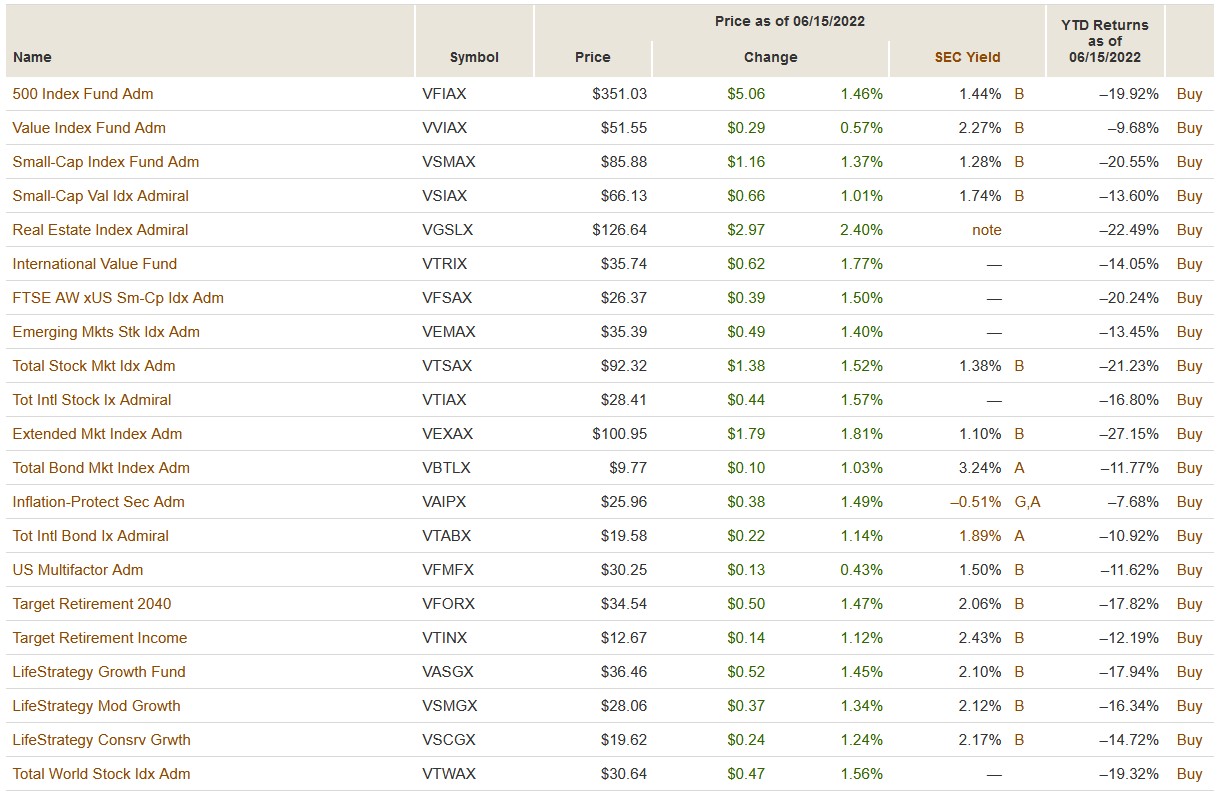The height and width of the screenshot is (812, 1226).
Task: Click the note link for VGSLX yield
Action: [x=986, y=230]
